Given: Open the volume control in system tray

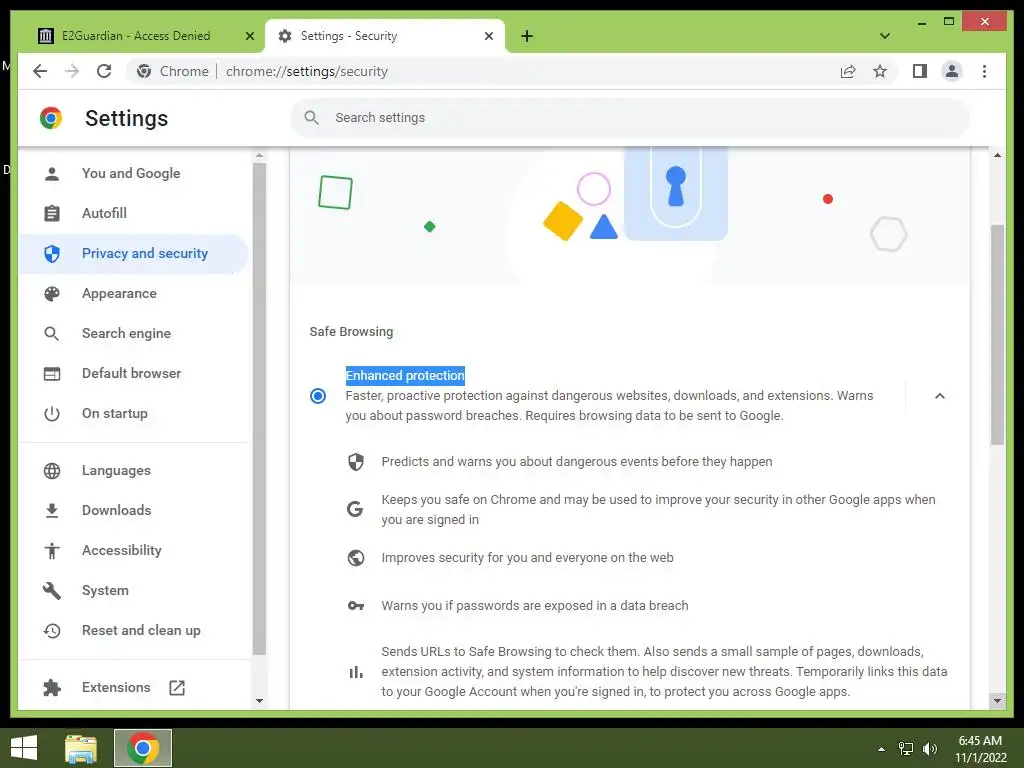Looking at the screenshot, I should [x=929, y=749].
